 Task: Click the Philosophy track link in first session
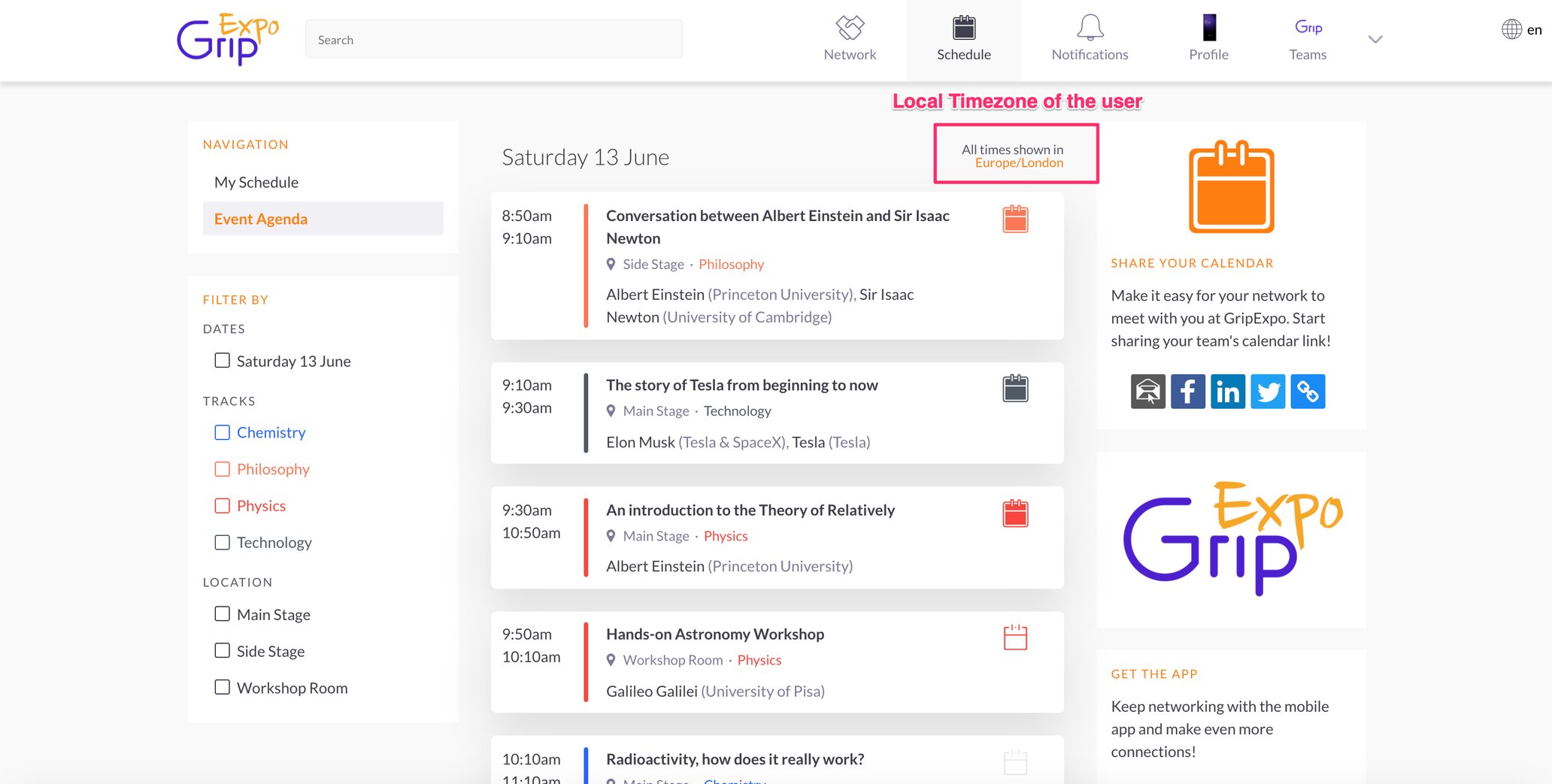[731, 265]
